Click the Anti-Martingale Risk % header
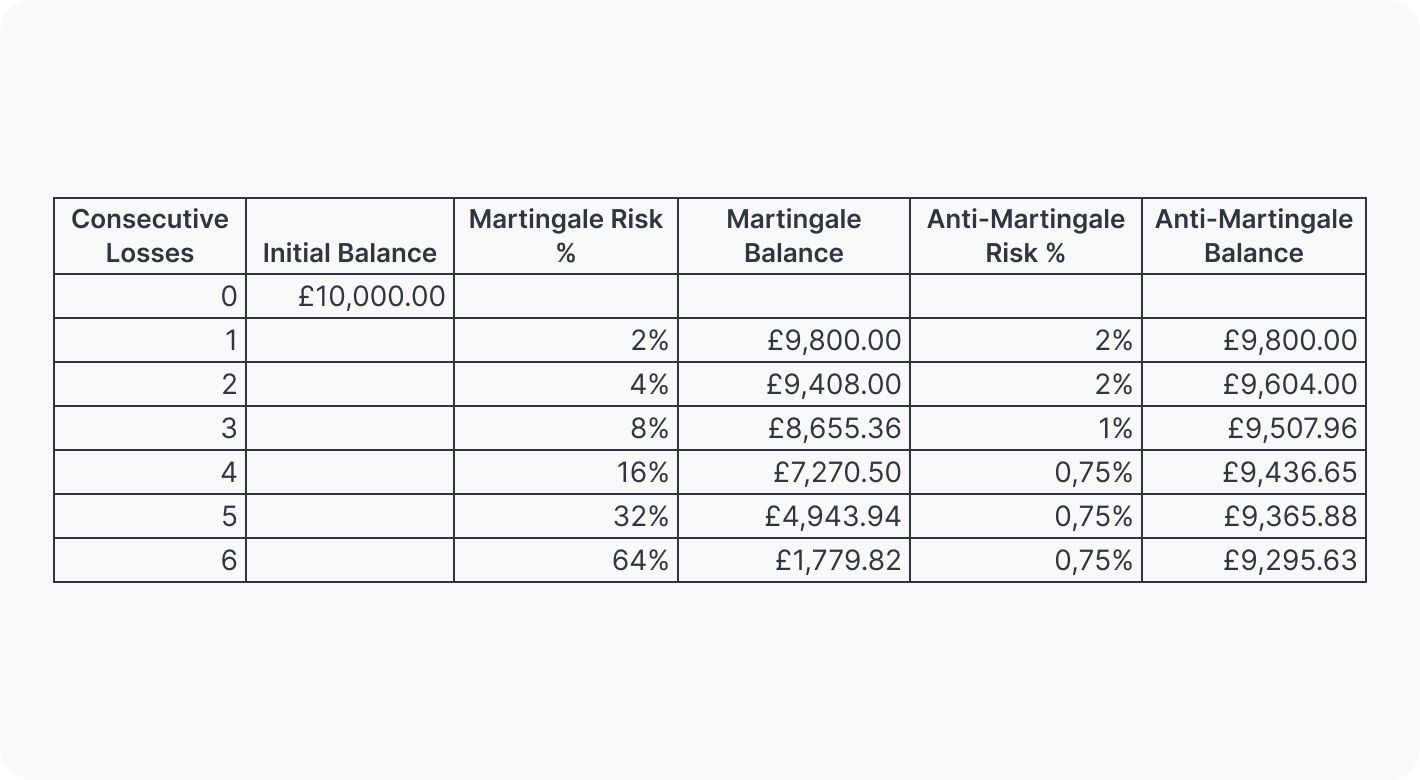Screen dimensions: 1420x780 coord(1025,236)
